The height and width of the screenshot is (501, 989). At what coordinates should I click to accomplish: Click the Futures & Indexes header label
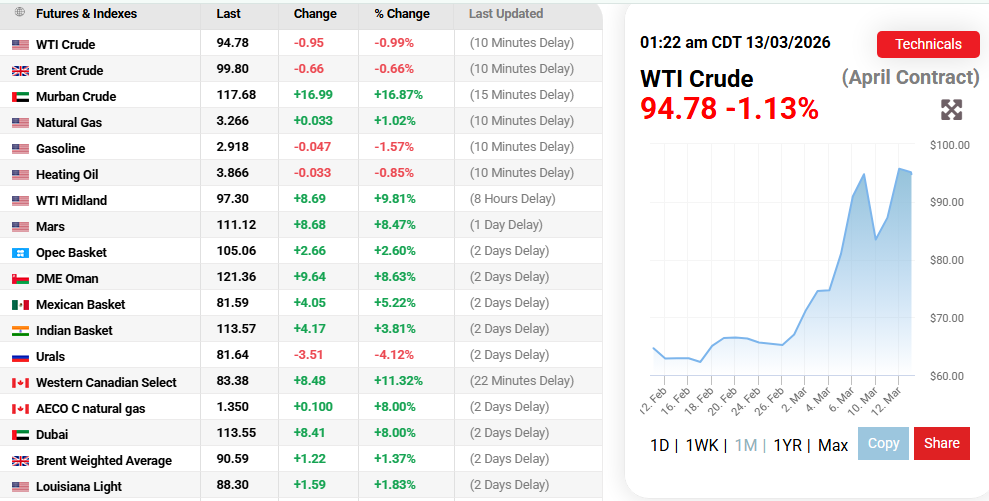click(86, 13)
